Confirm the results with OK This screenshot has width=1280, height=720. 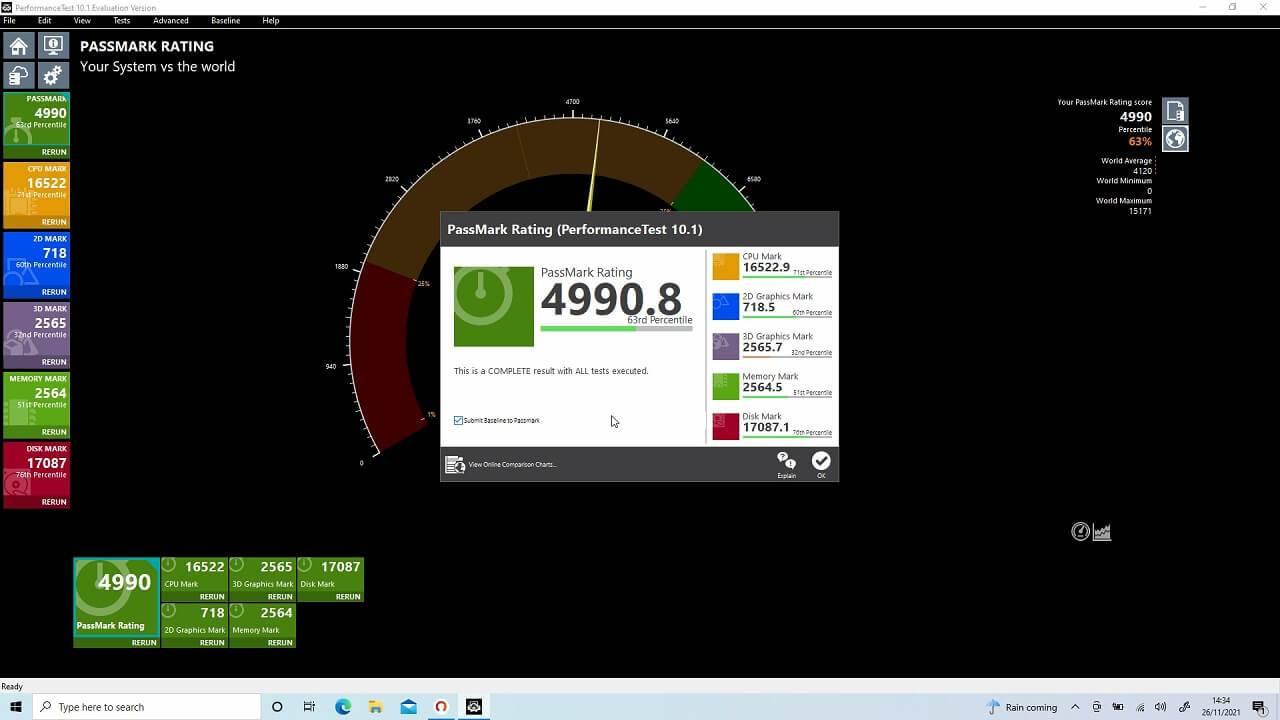pos(821,462)
